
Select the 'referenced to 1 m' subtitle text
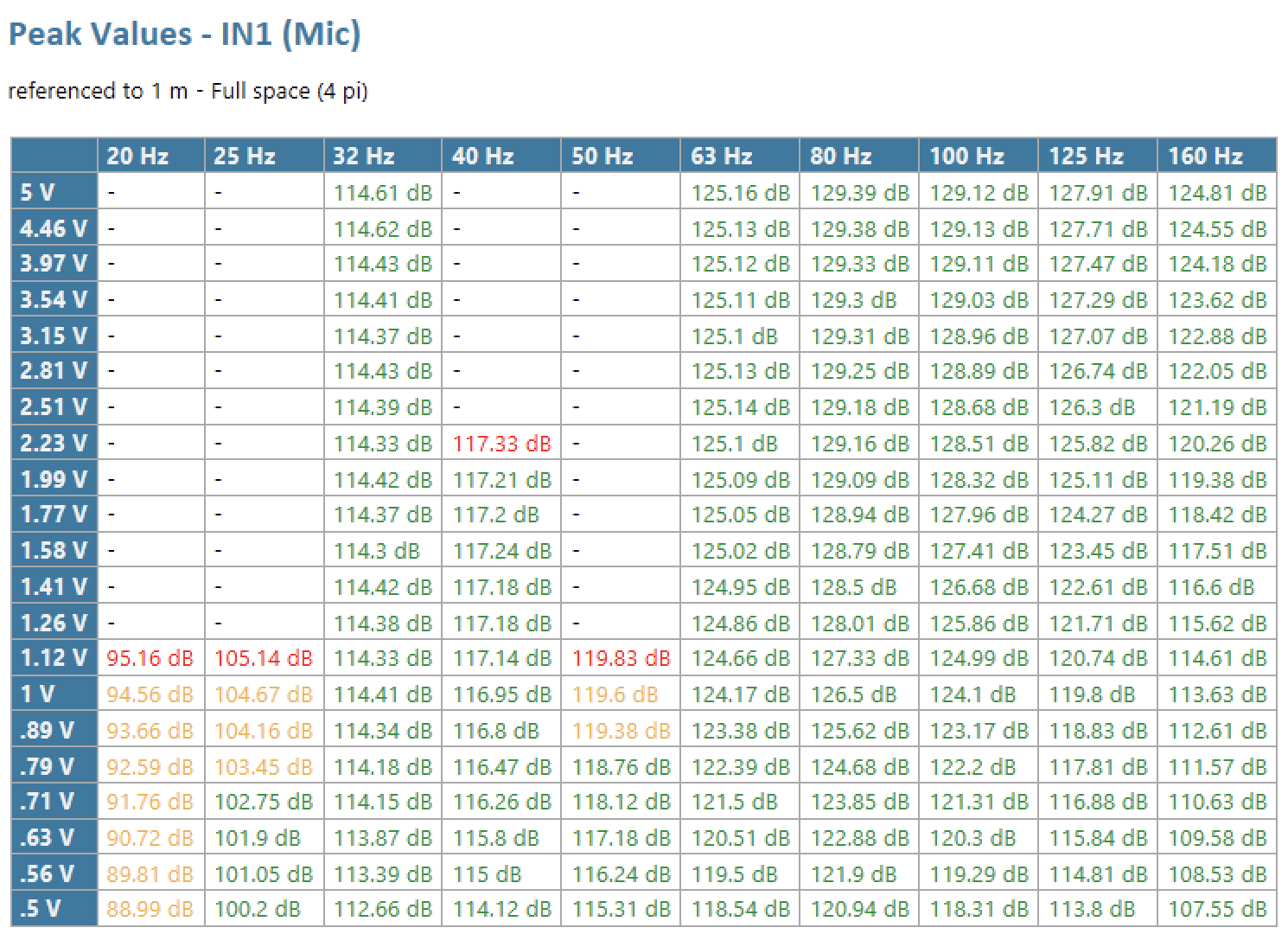98,91
